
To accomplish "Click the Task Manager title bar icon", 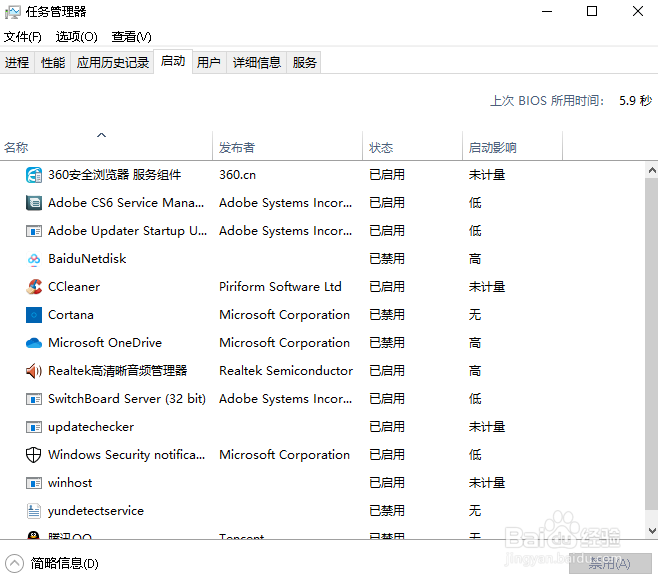I will pos(12,12).
